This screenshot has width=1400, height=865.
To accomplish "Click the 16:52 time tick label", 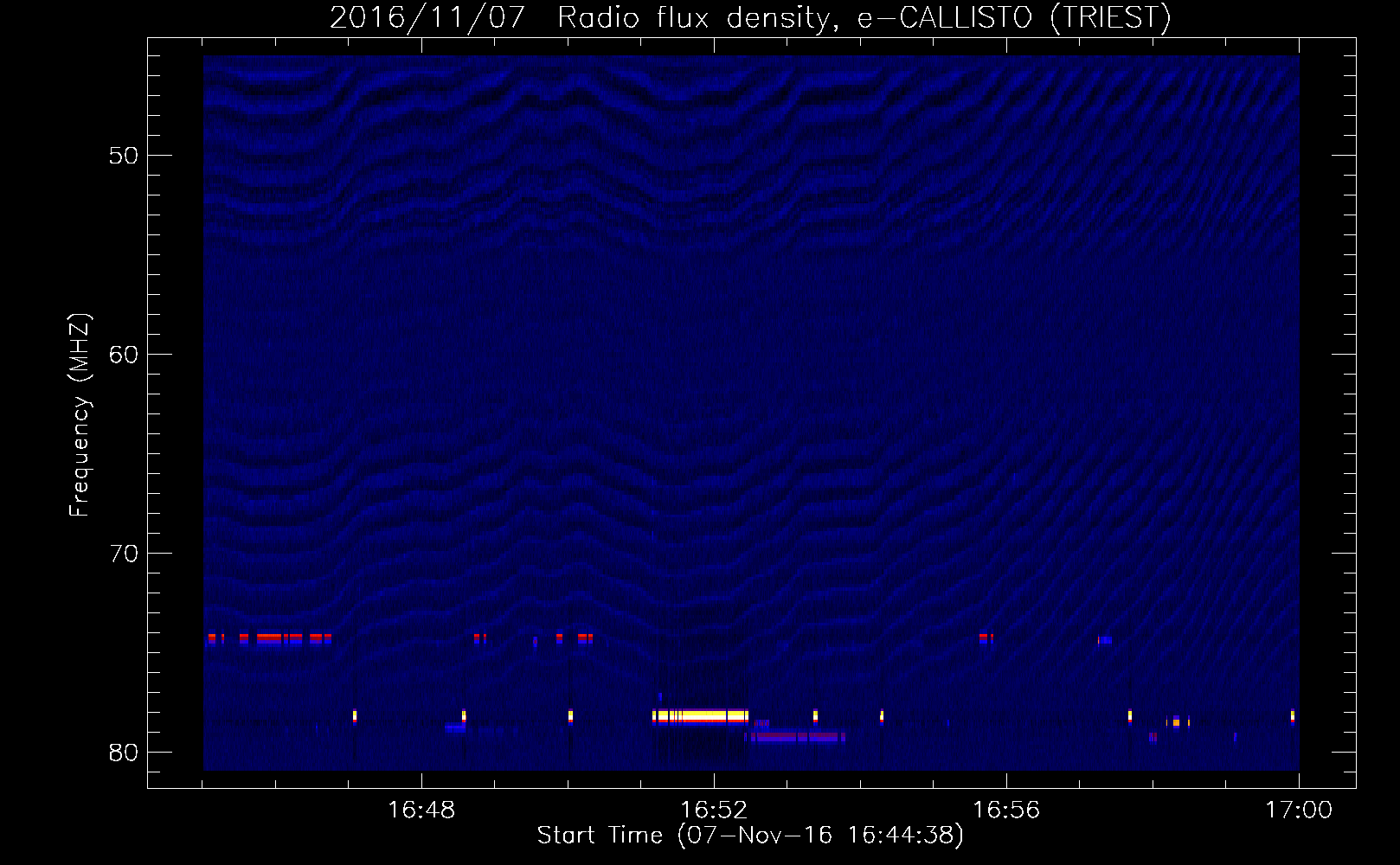I will [714, 811].
